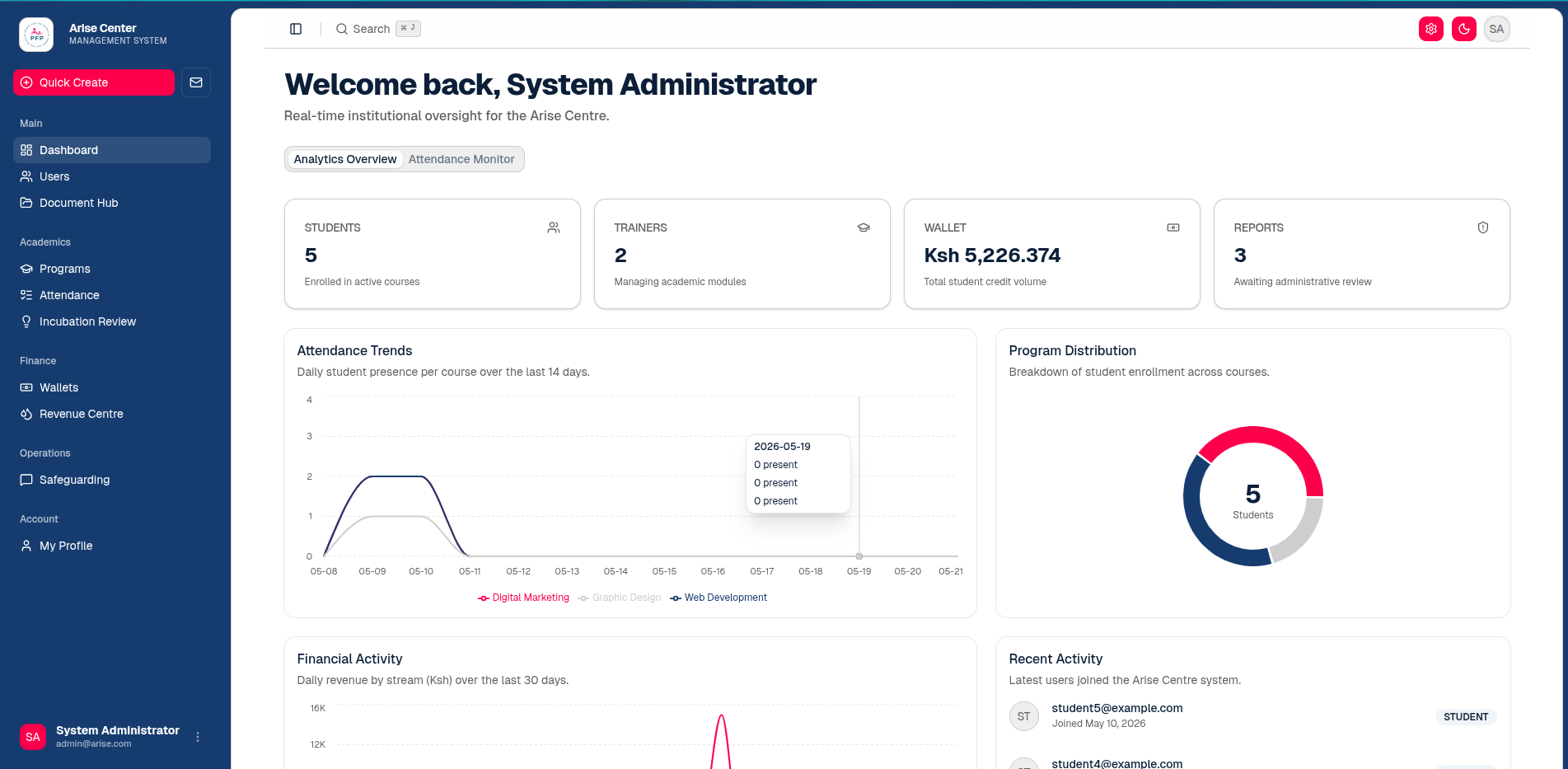Open Safeguarding under Operations
This screenshot has height=769, width=1568.
tap(112, 480)
